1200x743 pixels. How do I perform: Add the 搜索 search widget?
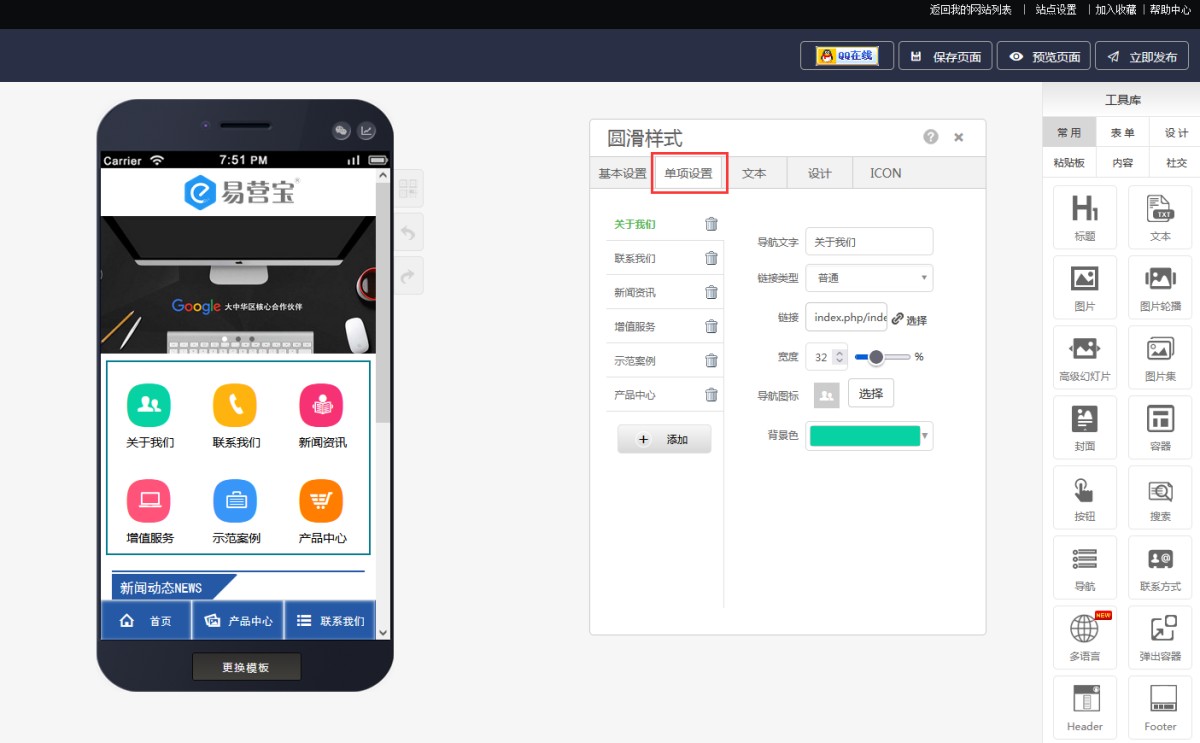point(1160,497)
